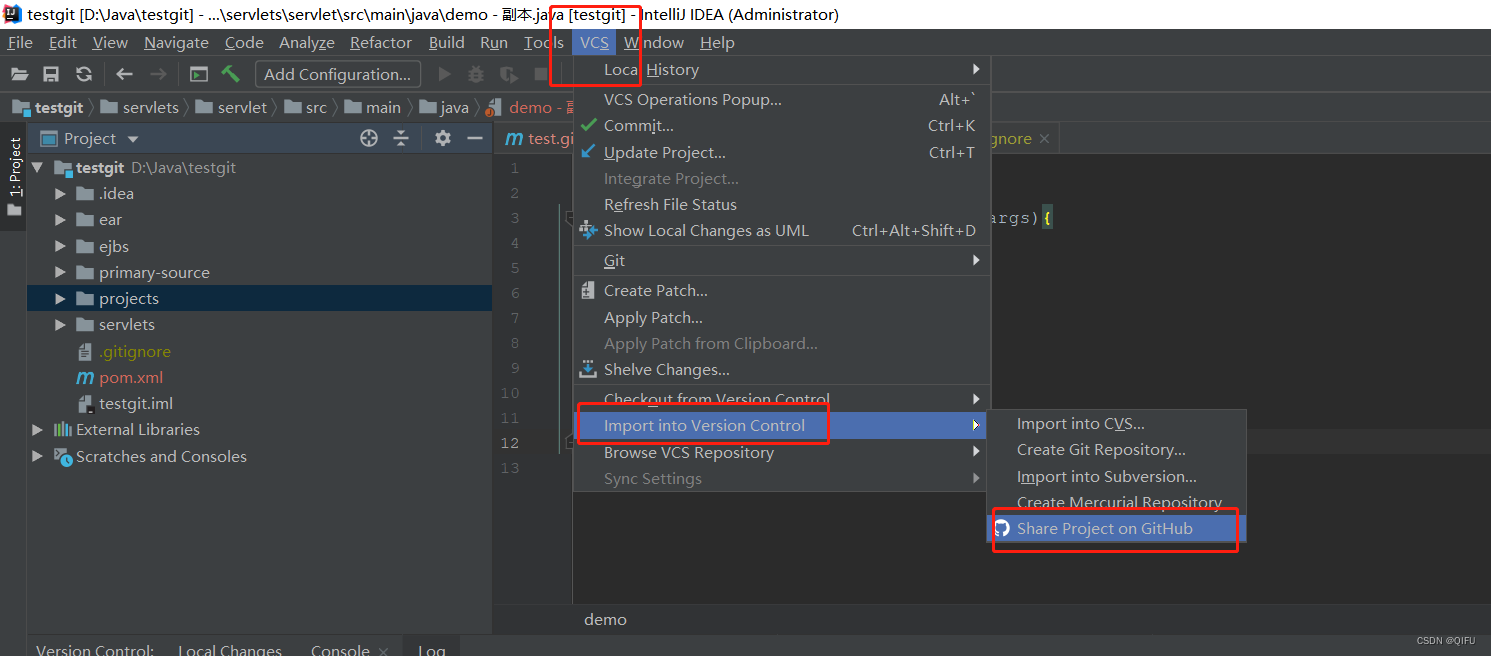Open the Refactor menu
The width and height of the screenshot is (1491, 656).
(x=381, y=42)
